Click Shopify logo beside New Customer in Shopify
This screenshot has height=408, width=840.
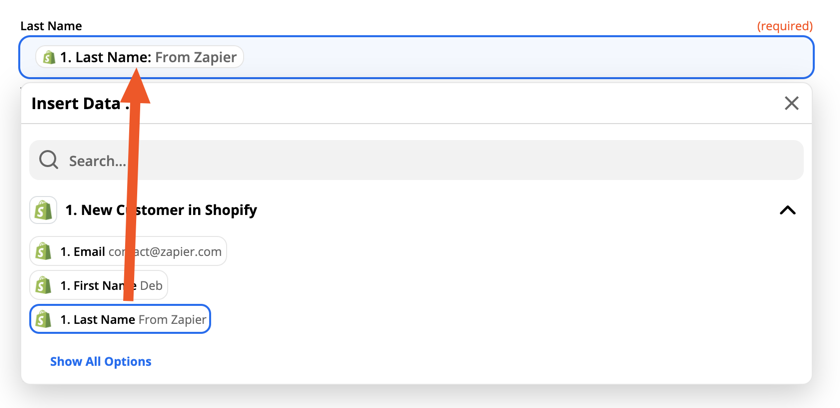[43, 210]
